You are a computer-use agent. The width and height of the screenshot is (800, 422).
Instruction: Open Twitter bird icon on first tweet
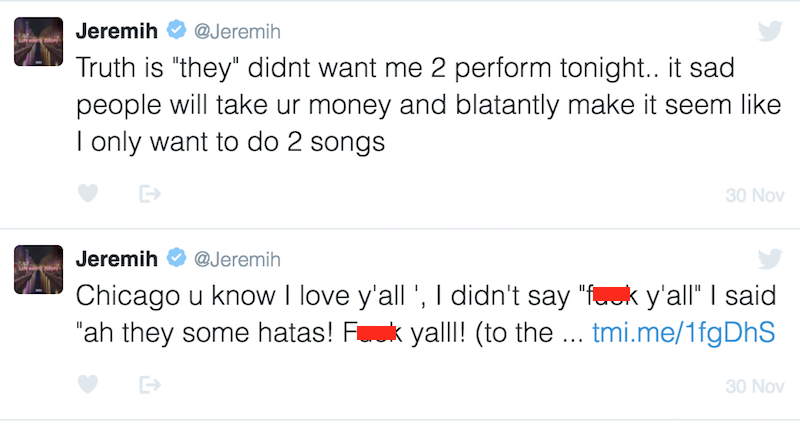pos(769,31)
